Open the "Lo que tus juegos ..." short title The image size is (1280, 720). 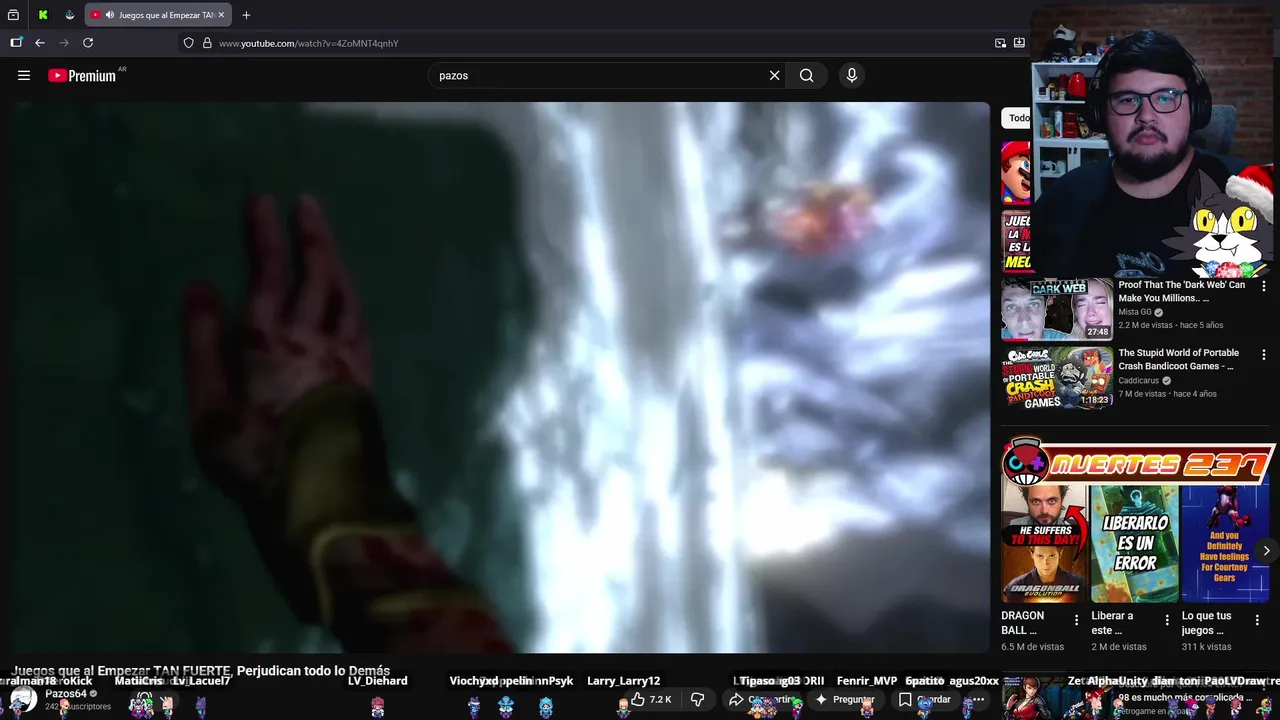point(1207,623)
